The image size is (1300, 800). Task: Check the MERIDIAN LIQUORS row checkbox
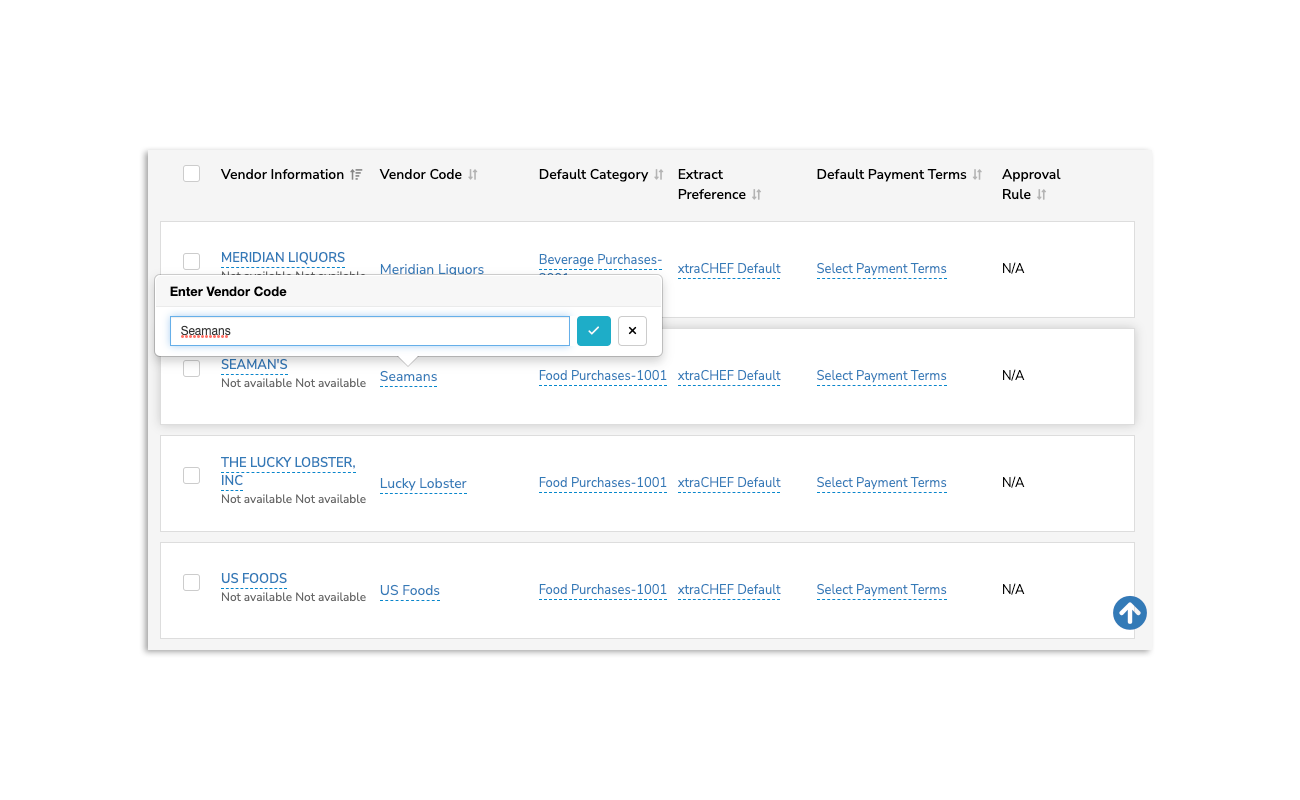(191, 262)
